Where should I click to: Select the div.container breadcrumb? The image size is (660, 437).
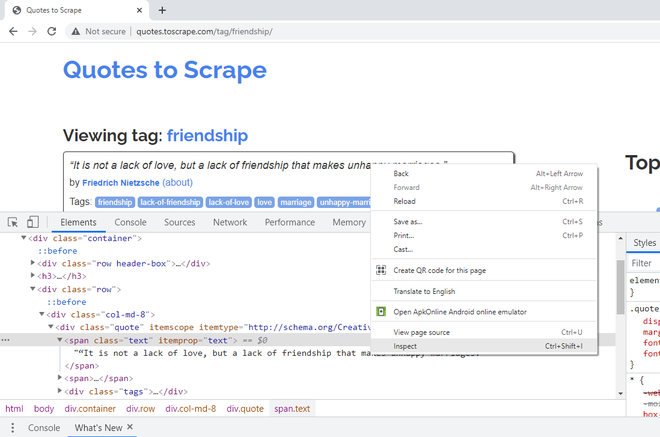[90, 409]
